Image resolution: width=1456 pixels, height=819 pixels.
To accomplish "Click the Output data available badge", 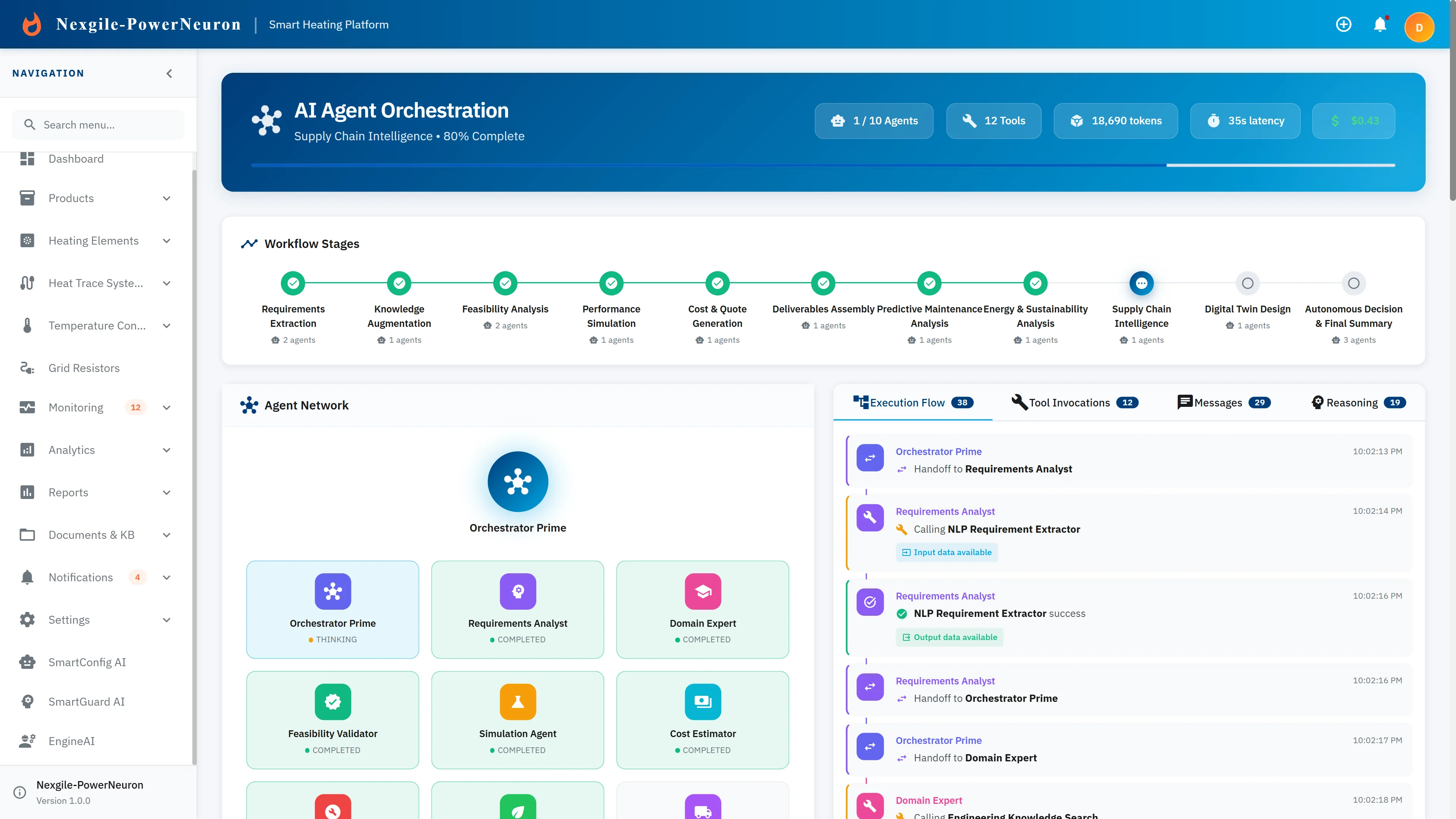I will pyautogui.click(x=949, y=637).
